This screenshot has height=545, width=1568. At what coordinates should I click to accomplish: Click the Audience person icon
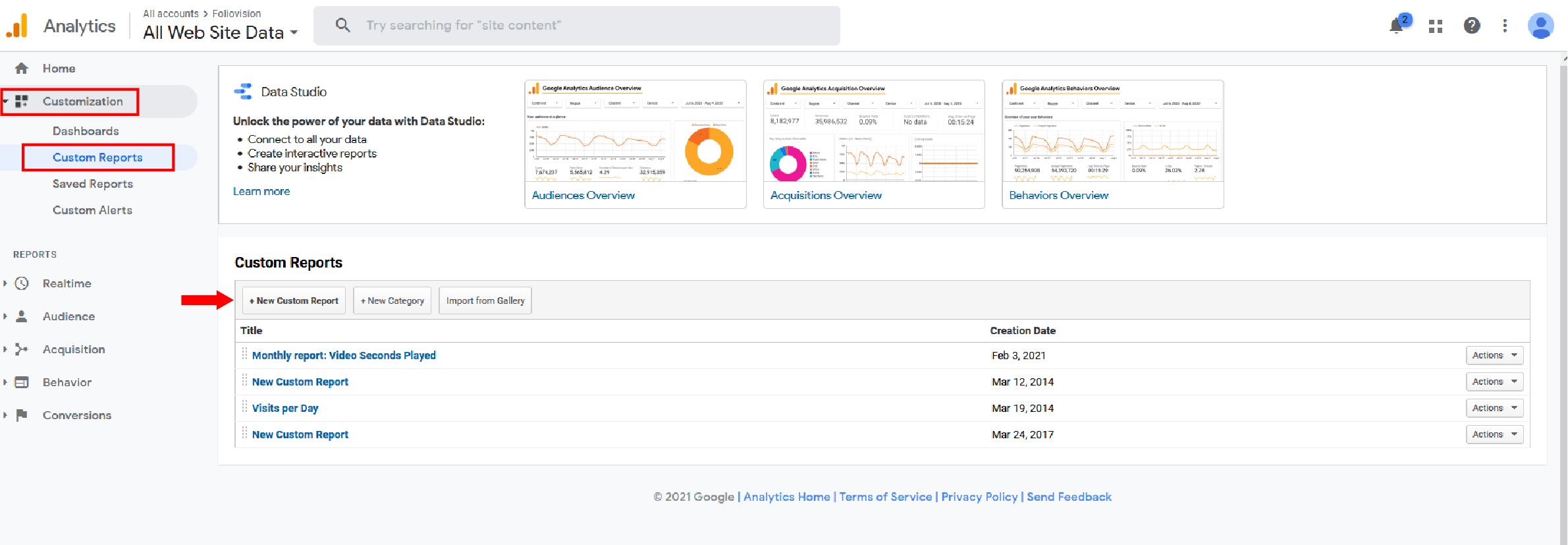[22, 316]
